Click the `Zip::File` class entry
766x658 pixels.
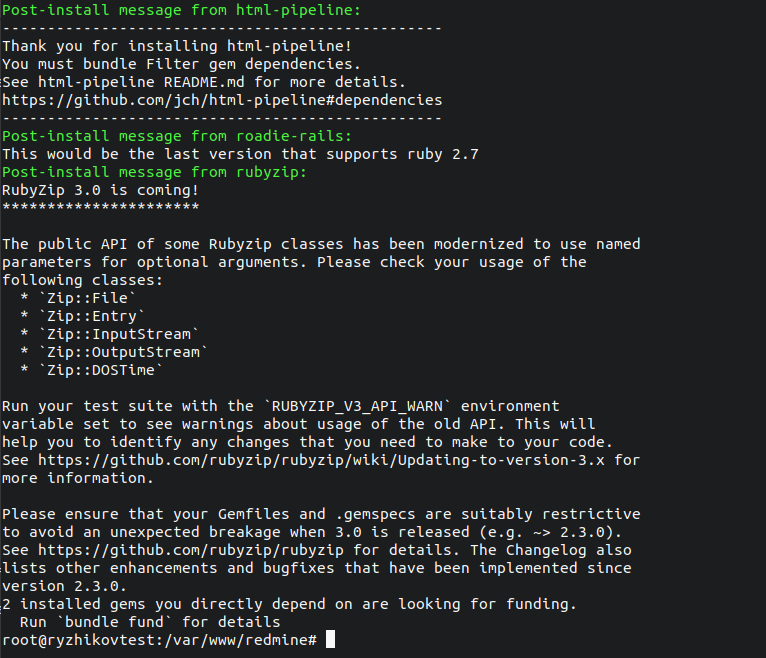point(84,298)
